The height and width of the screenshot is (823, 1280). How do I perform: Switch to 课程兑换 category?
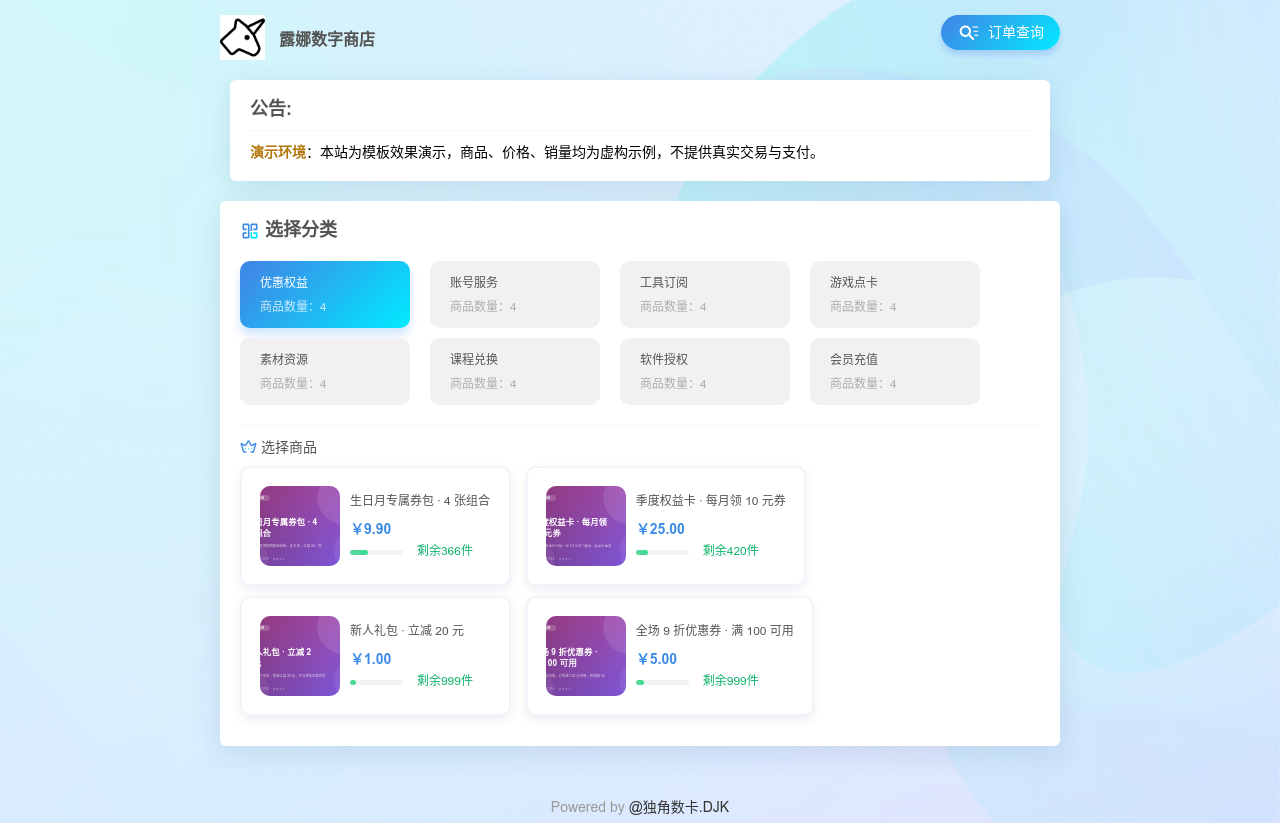(515, 371)
